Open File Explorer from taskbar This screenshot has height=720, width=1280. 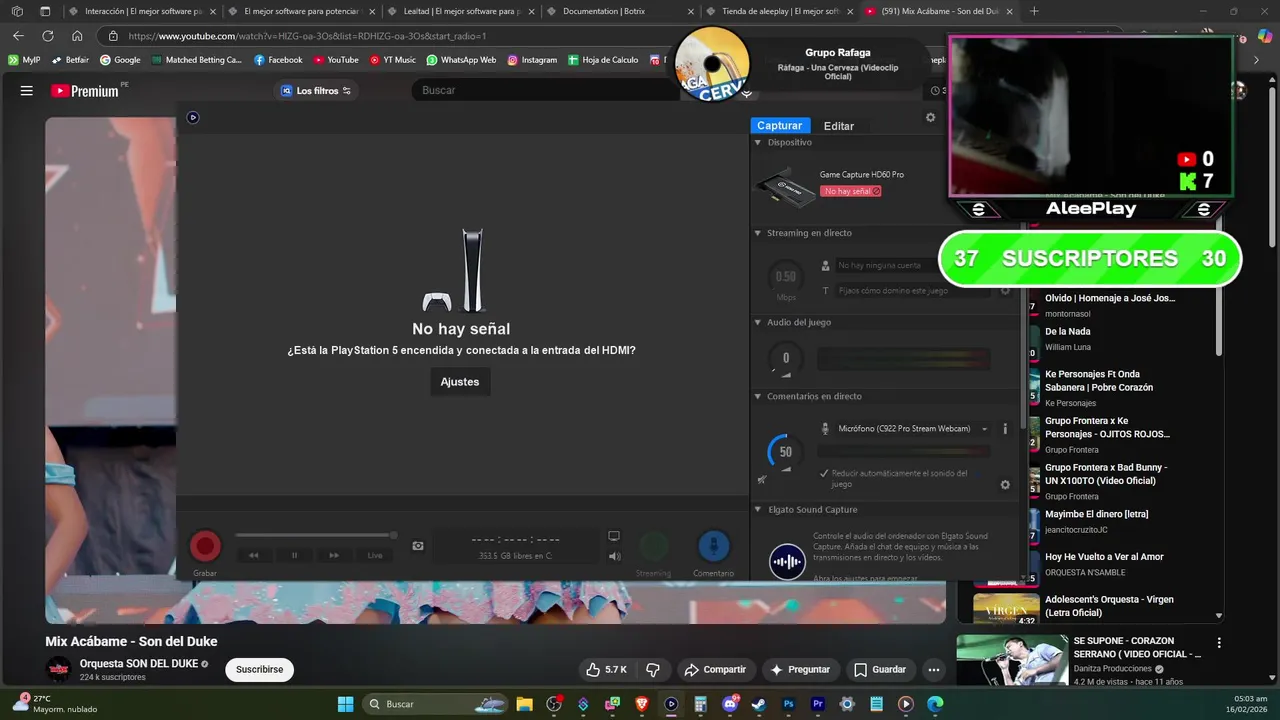click(x=524, y=704)
